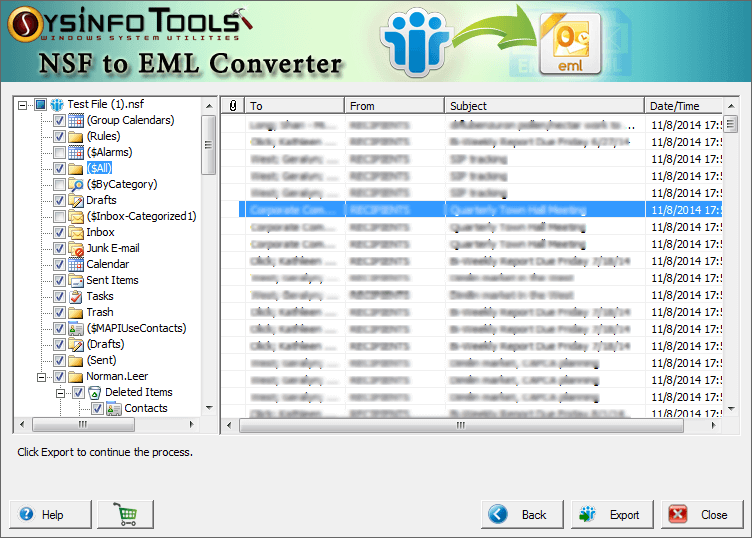Click the Help question mark icon
This screenshot has width=752, height=538.
26,514
